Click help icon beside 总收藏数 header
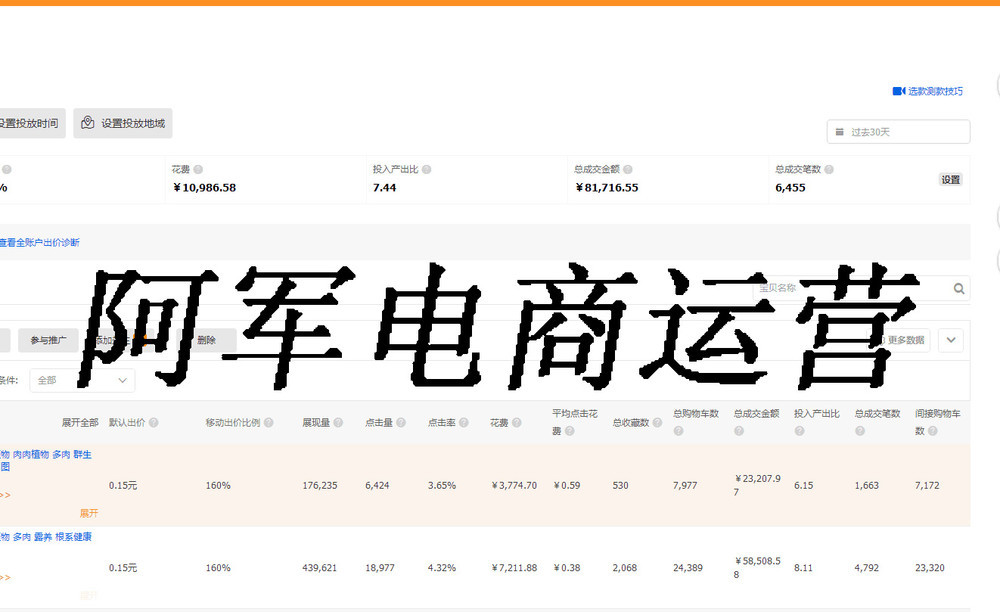This screenshot has height=612, width=1000. click(x=657, y=423)
